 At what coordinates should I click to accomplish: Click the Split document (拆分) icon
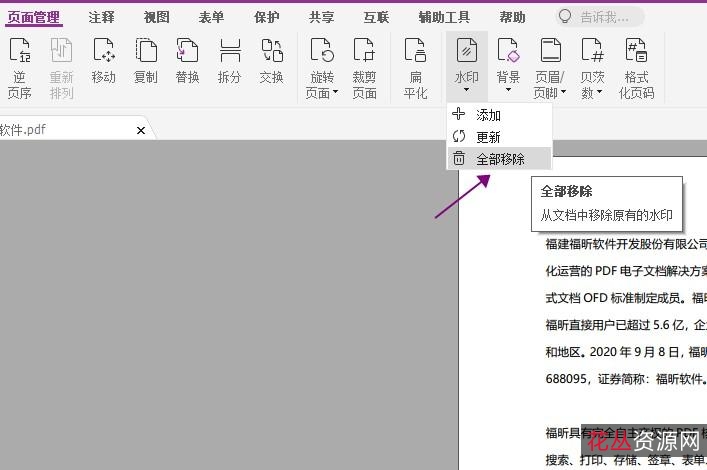click(230, 50)
